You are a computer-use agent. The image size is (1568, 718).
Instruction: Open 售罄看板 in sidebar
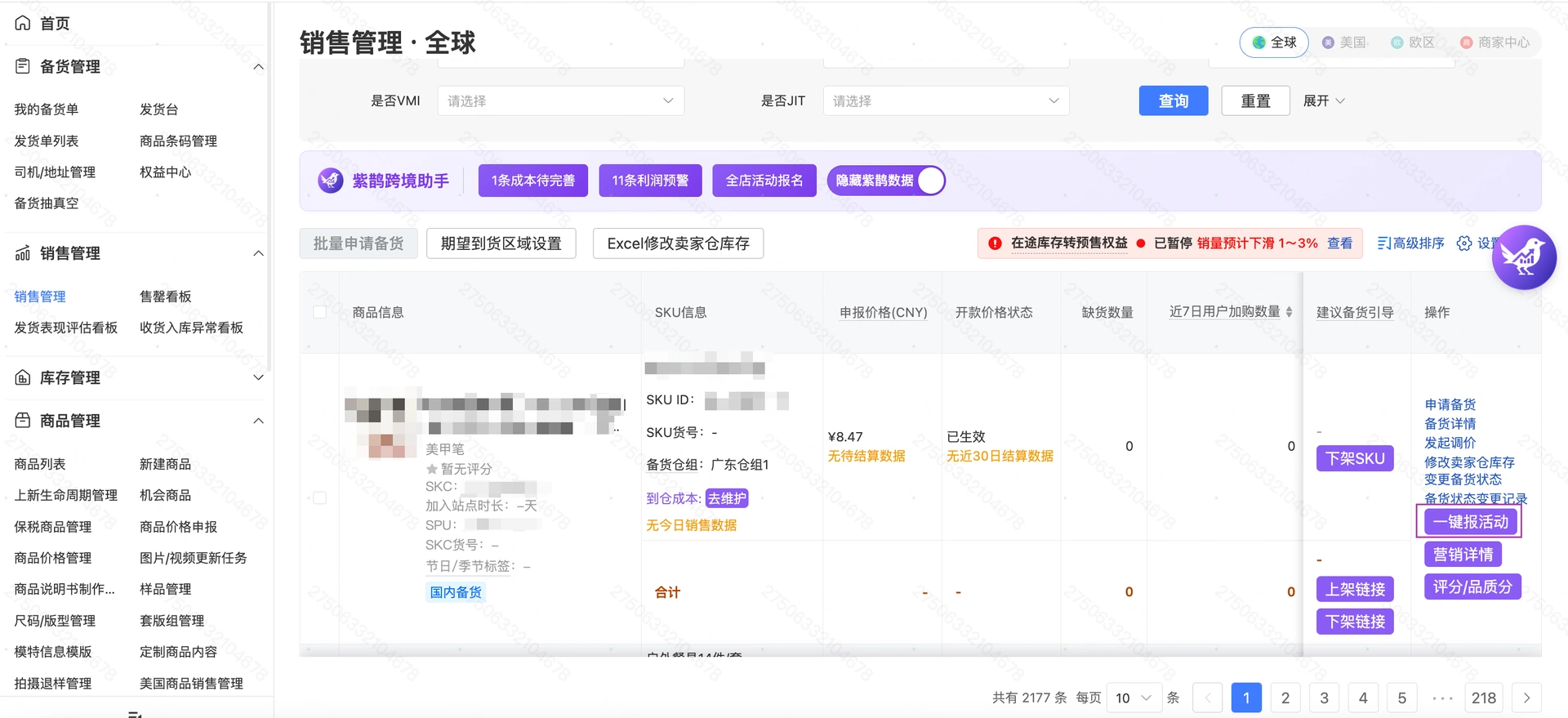click(166, 297)
